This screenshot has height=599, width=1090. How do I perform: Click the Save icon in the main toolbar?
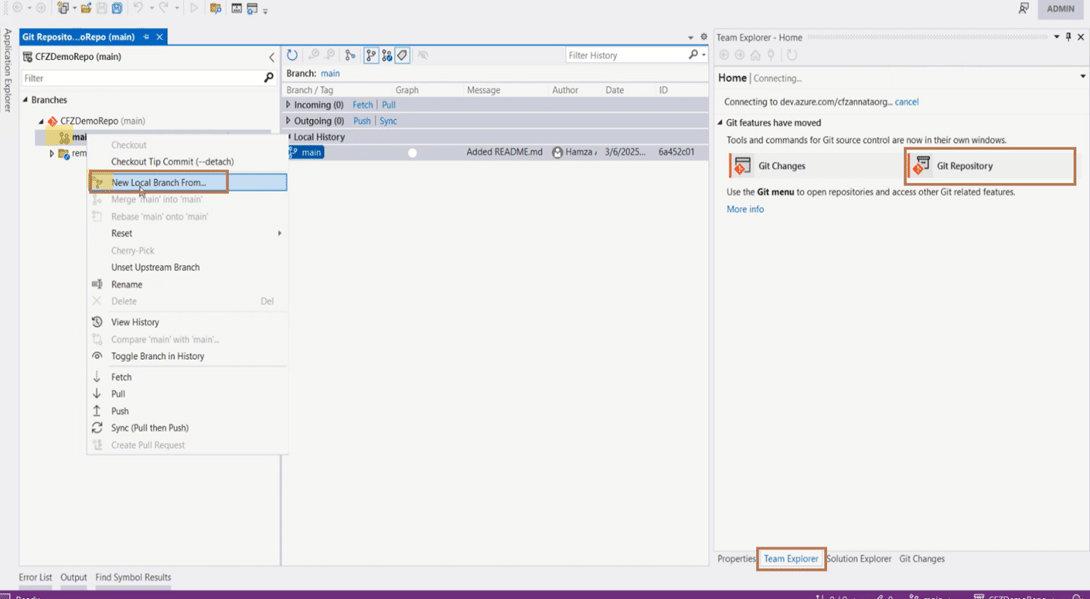coord(101,9)
